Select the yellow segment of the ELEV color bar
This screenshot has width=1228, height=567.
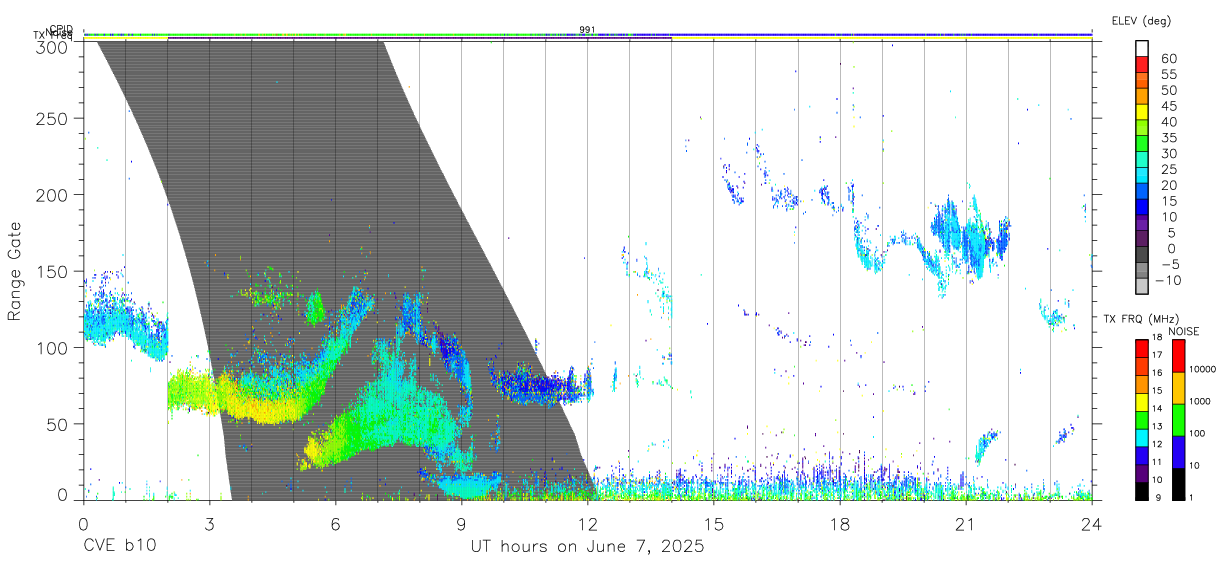1142,111
